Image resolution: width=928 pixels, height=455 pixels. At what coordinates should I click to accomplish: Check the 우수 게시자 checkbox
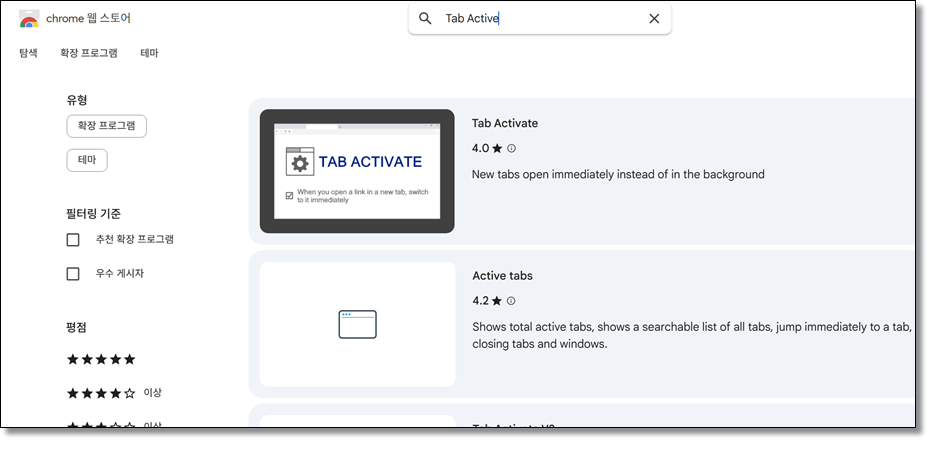click(73, 274)
